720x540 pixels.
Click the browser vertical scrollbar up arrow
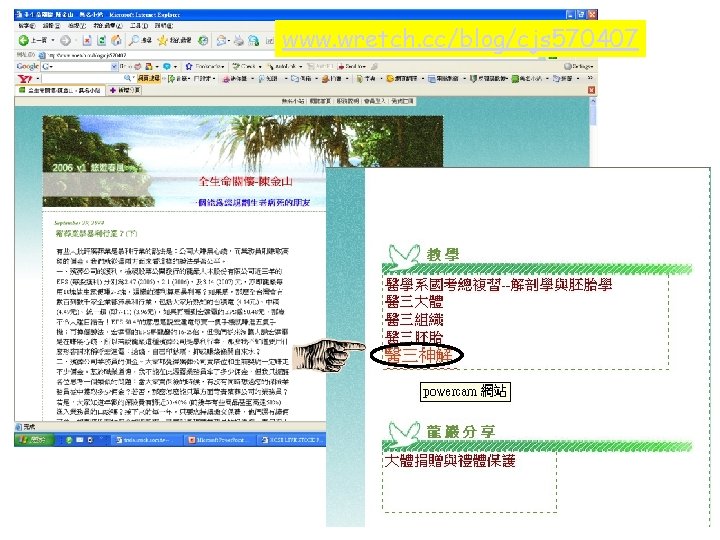coord(593,101)
